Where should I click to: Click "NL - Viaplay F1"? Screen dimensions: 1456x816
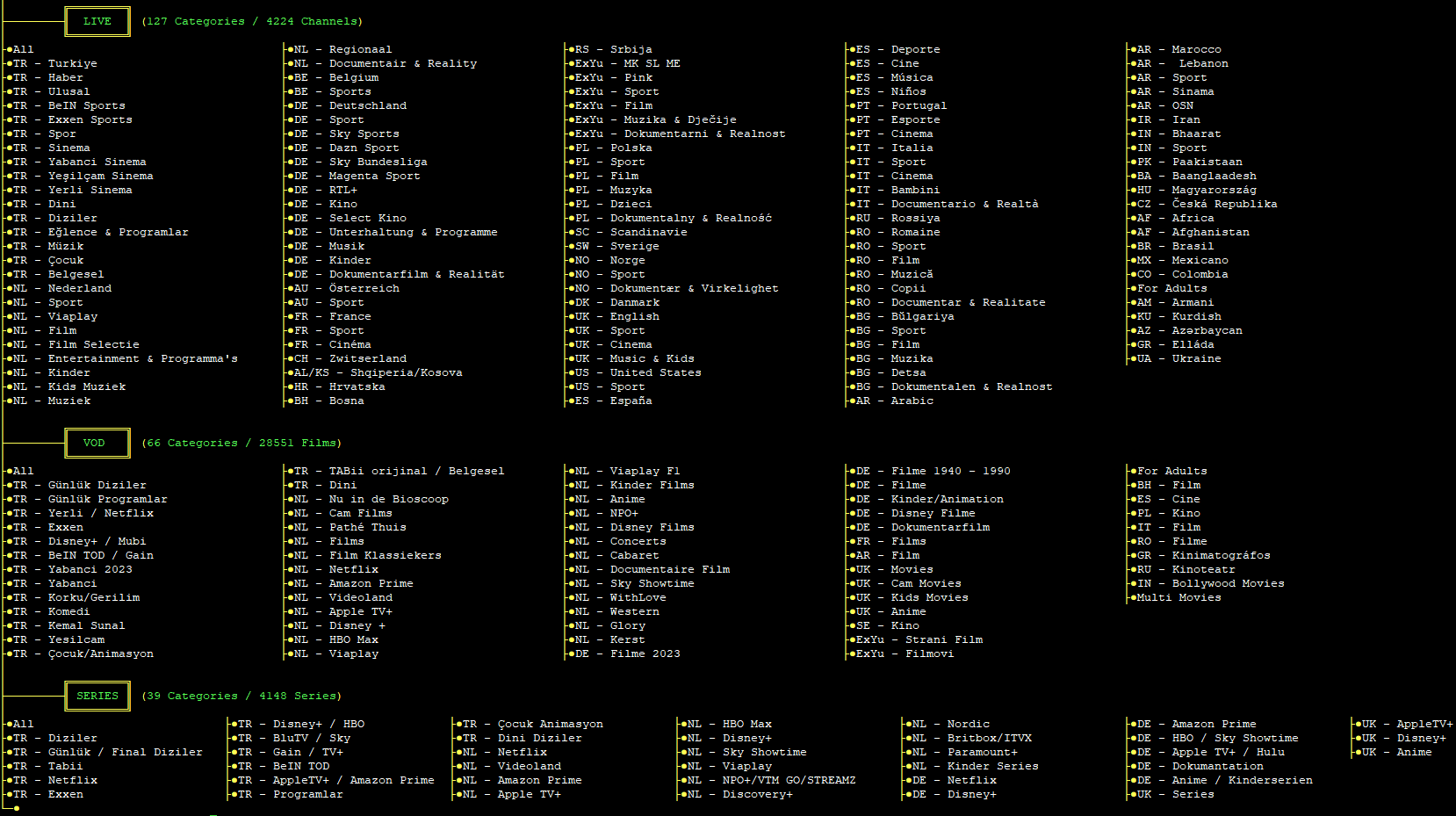pos(628,471)
